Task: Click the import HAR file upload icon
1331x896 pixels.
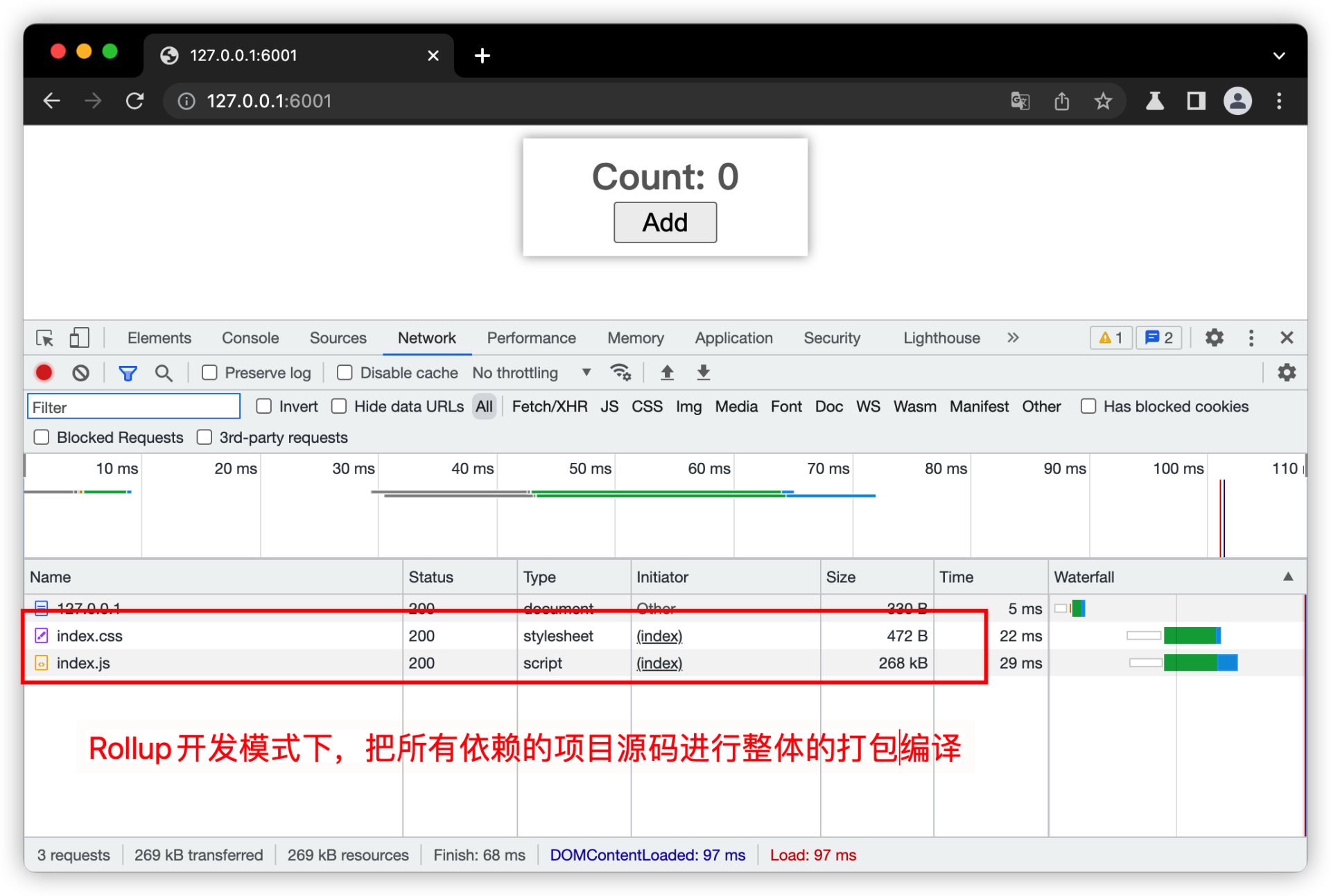Action: (667, 373)
